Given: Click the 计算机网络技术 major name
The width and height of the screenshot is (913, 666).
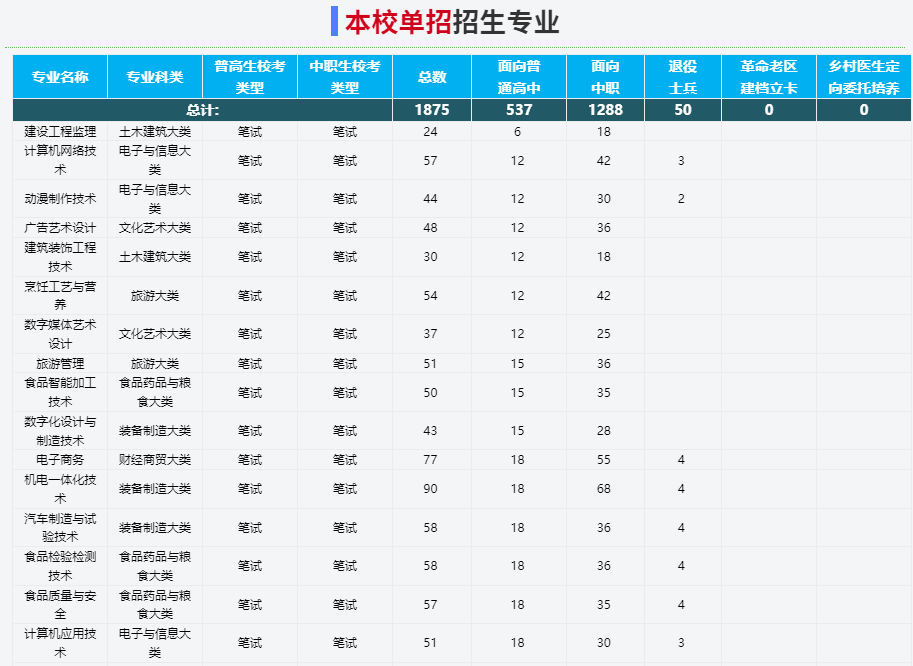Looking at the screenshot, I should pyautogui.click(x=60, y=160).
